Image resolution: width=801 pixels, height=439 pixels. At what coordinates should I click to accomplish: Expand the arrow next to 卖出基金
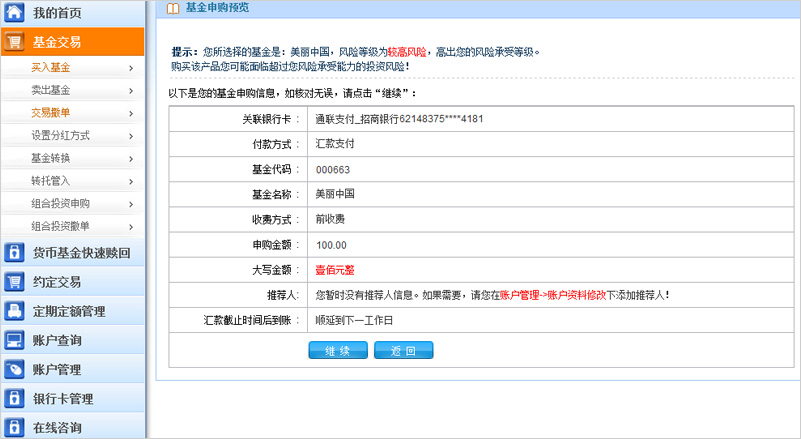click(x=131, y=90)
